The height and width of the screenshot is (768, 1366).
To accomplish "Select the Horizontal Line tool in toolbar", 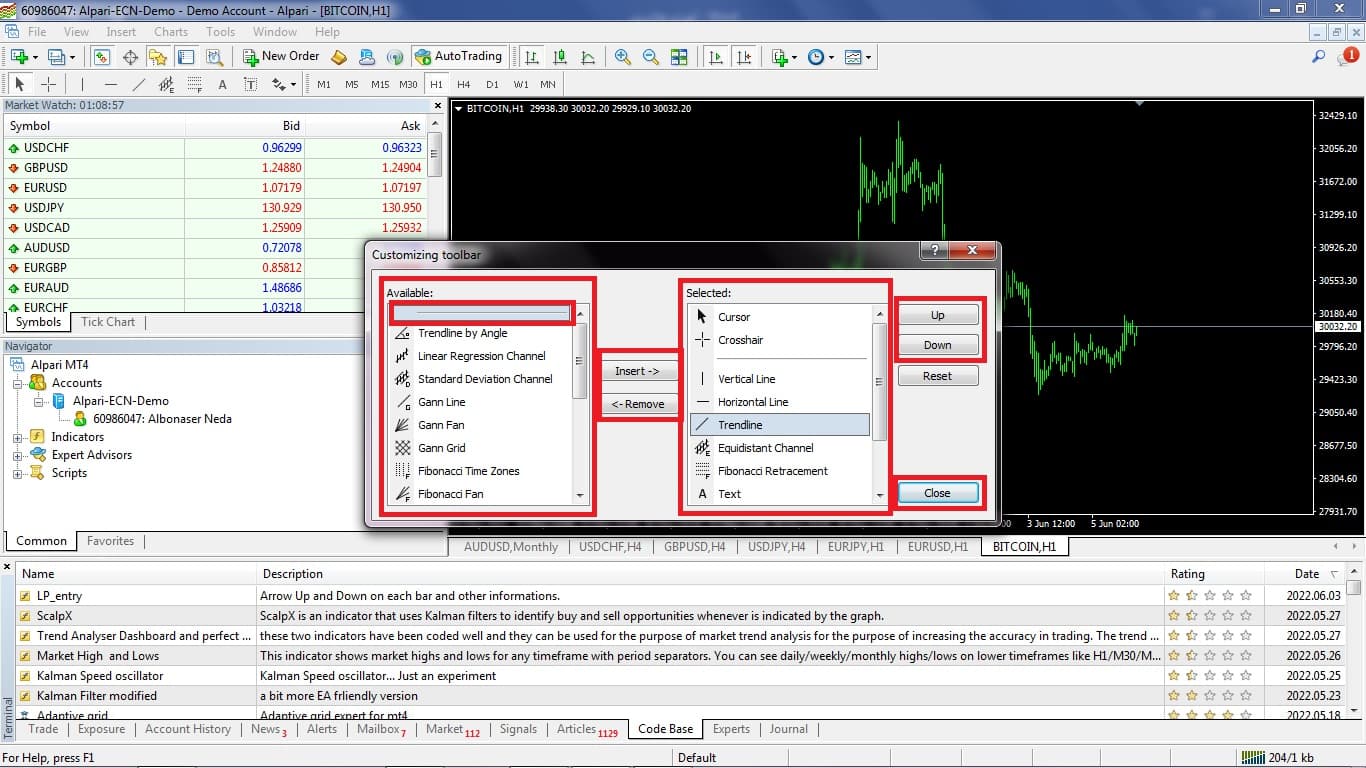I will (111, 84).
